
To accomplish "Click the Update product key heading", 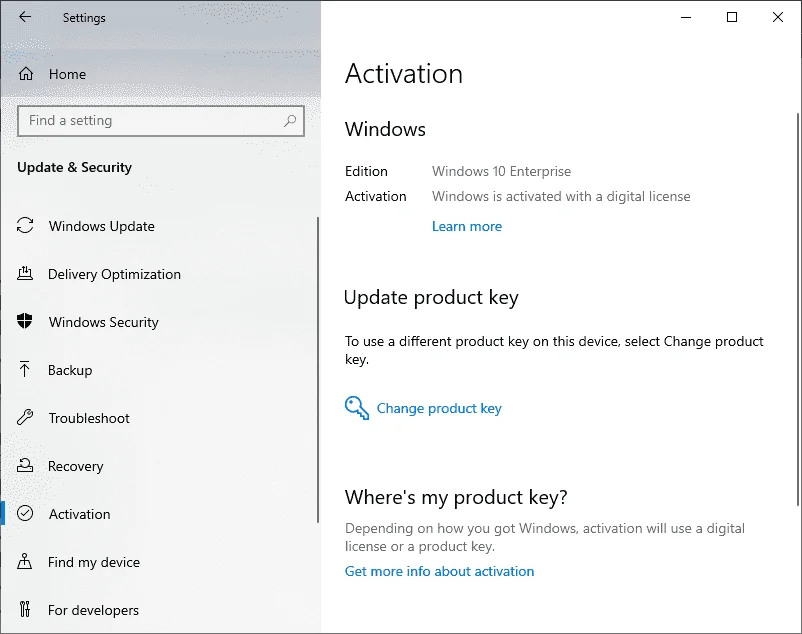I will pos(431,298).
